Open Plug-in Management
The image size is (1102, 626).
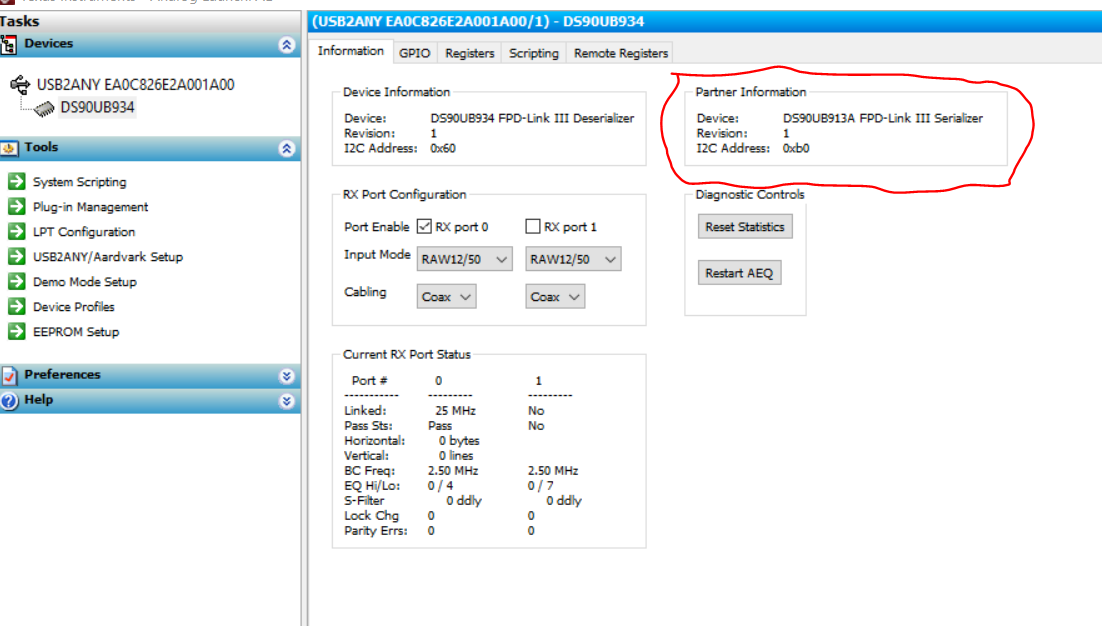pos(91,207)
